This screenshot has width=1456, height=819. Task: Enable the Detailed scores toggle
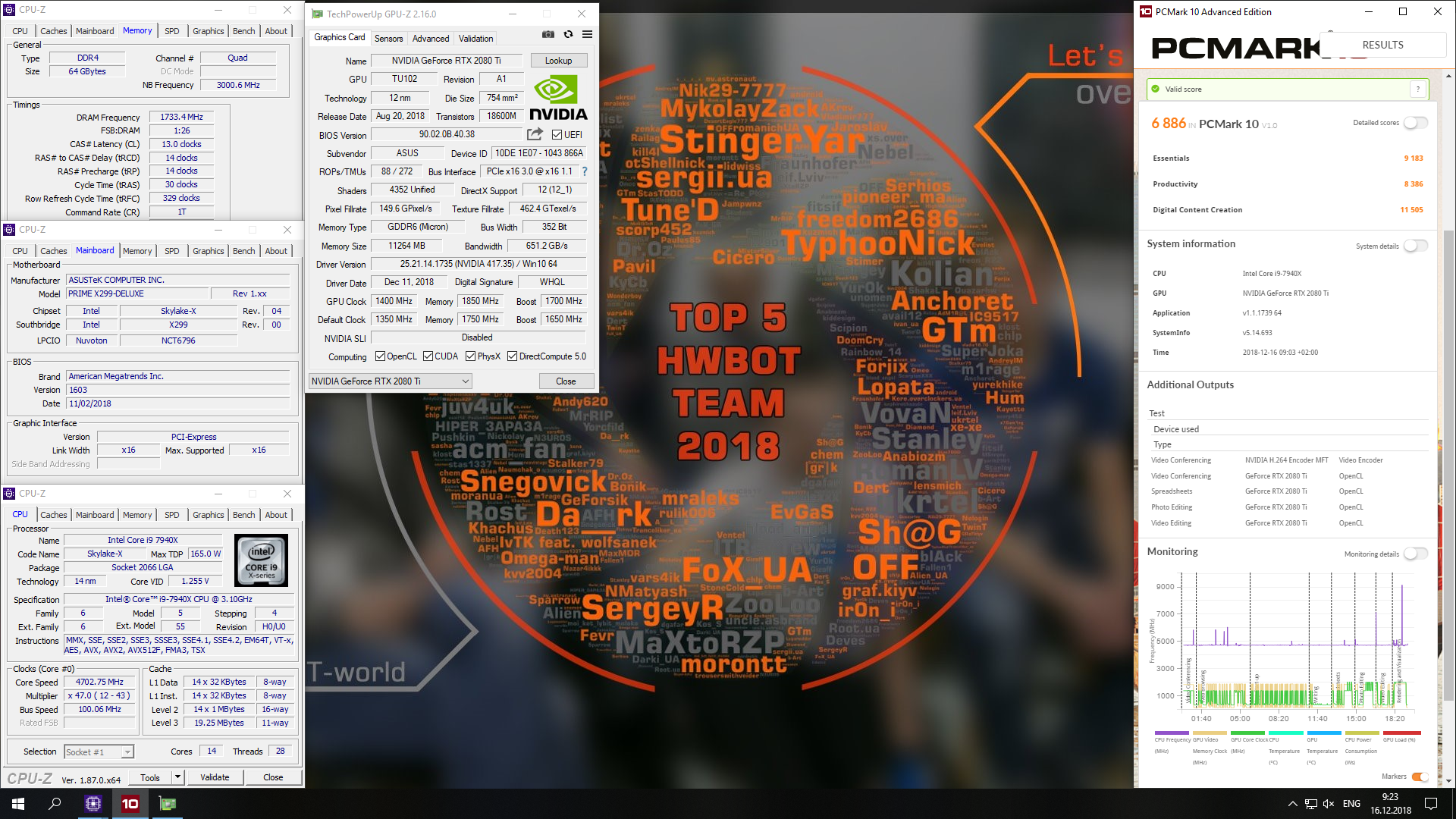tap(1415, 123)
